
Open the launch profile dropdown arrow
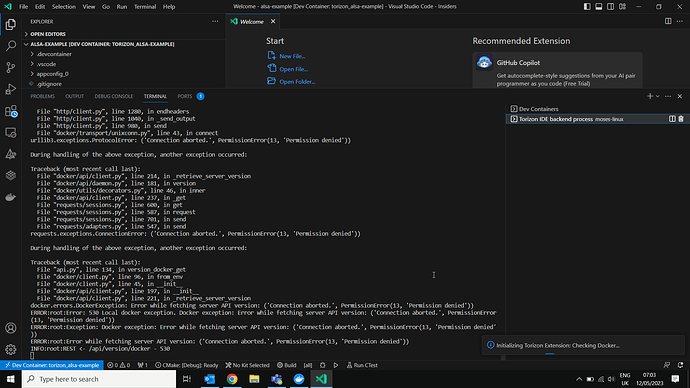(658, 96)
